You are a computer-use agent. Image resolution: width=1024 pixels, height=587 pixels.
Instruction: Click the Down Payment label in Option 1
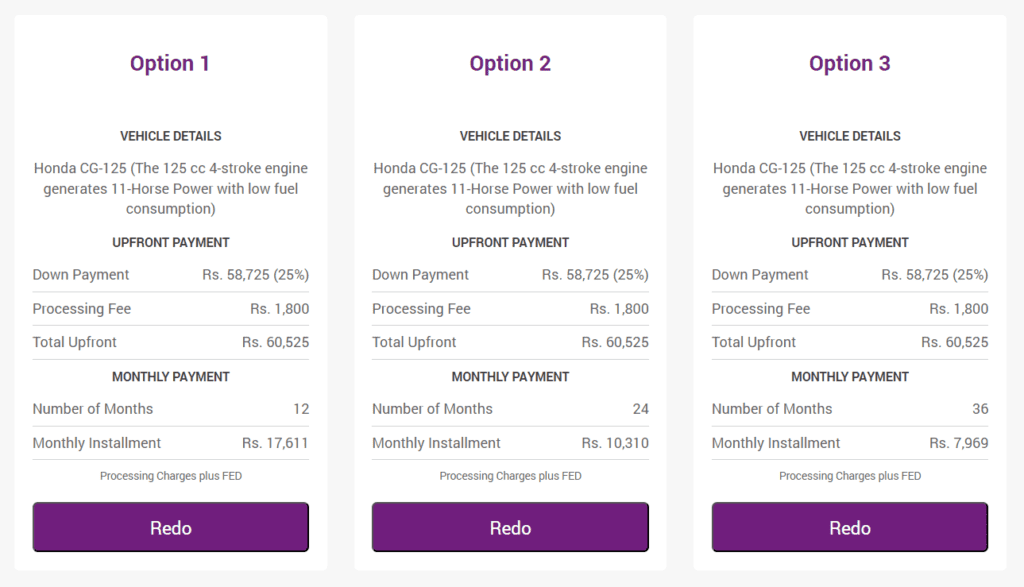(81, 274)
